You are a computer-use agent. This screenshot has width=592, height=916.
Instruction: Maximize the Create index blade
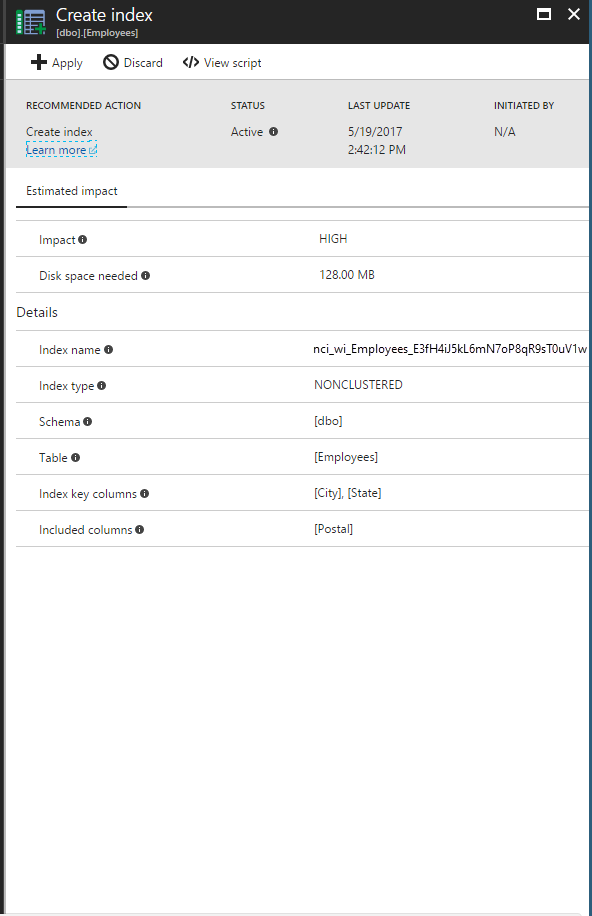point(544,14)
